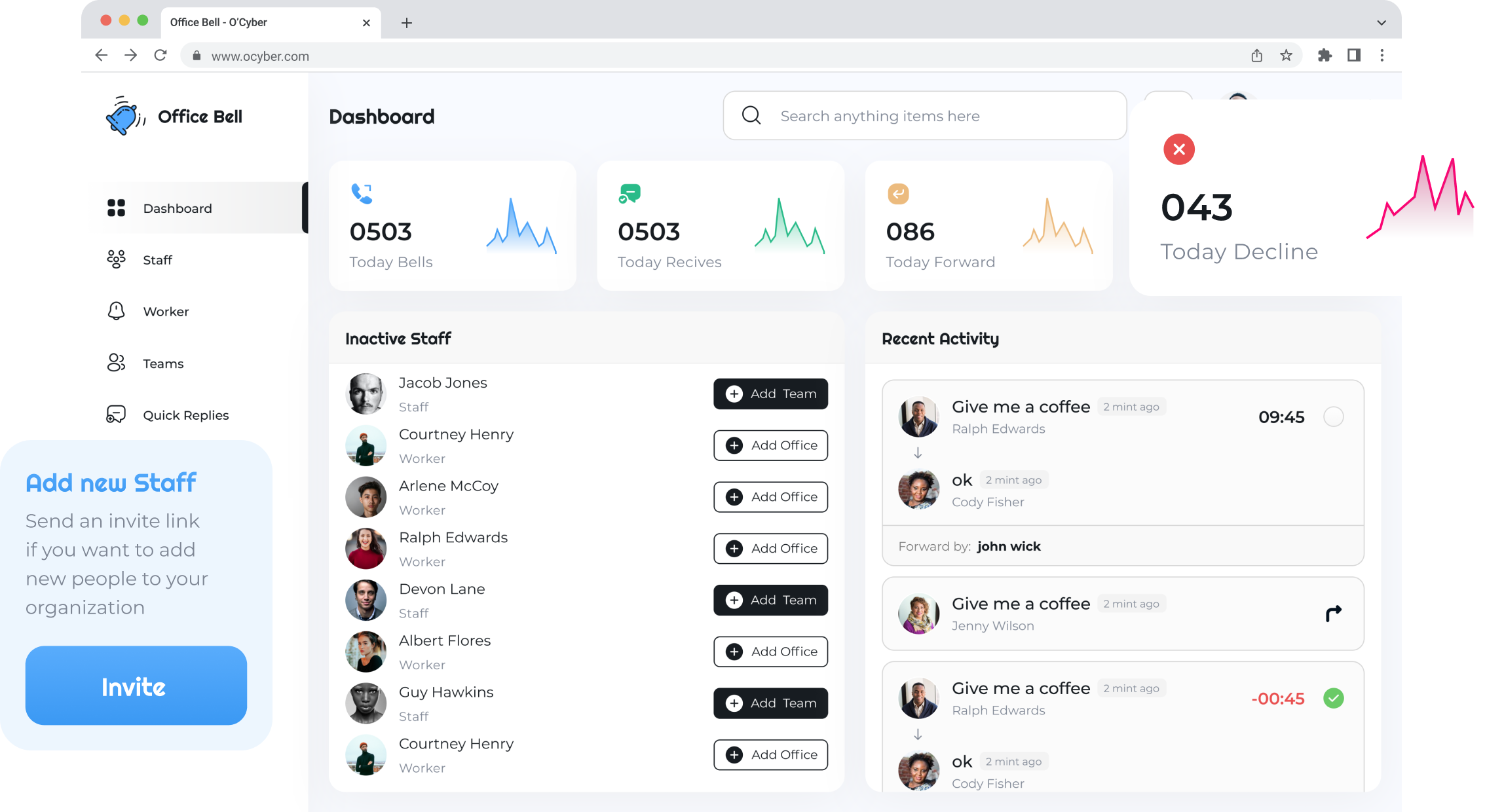1504x812 pixels.
Task: Toggle empty circle next to 09:45
Action: 1333,416
